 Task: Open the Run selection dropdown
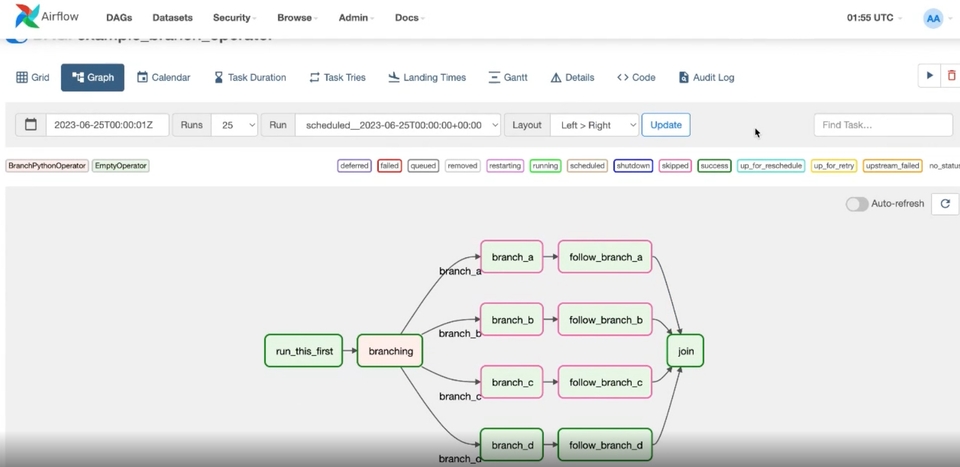(398, 125)
